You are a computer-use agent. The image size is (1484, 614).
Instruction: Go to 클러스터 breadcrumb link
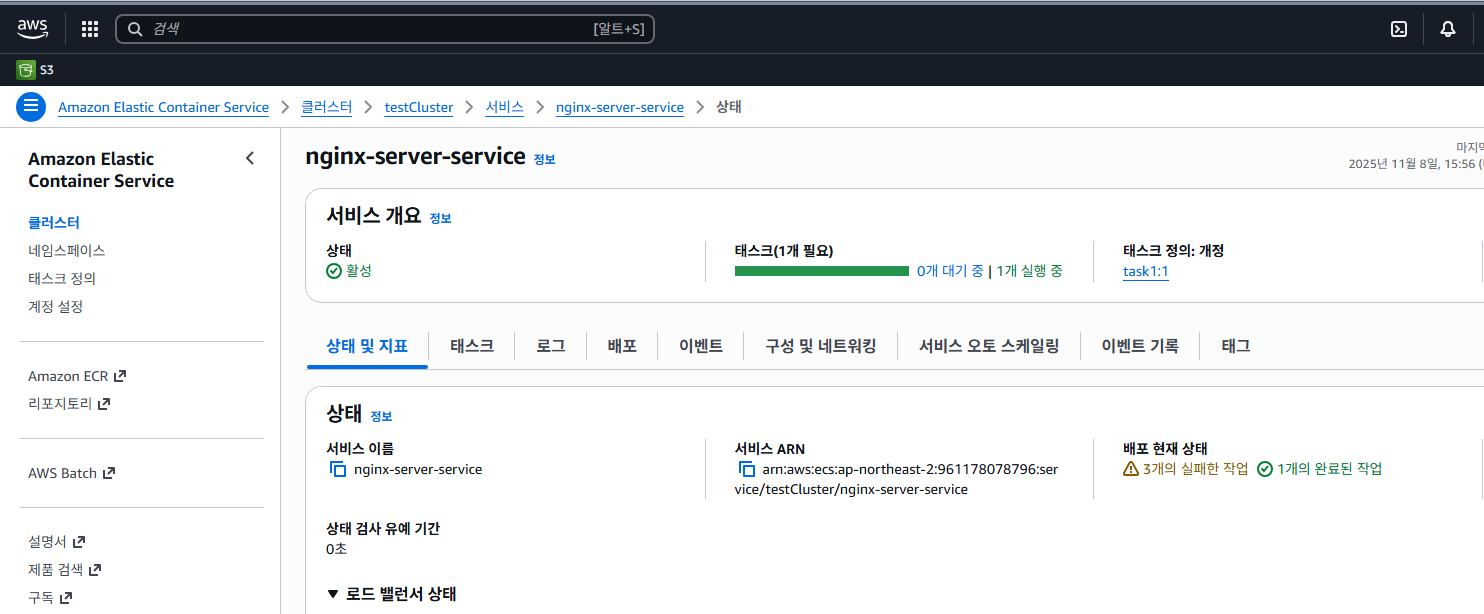point(327,107)
